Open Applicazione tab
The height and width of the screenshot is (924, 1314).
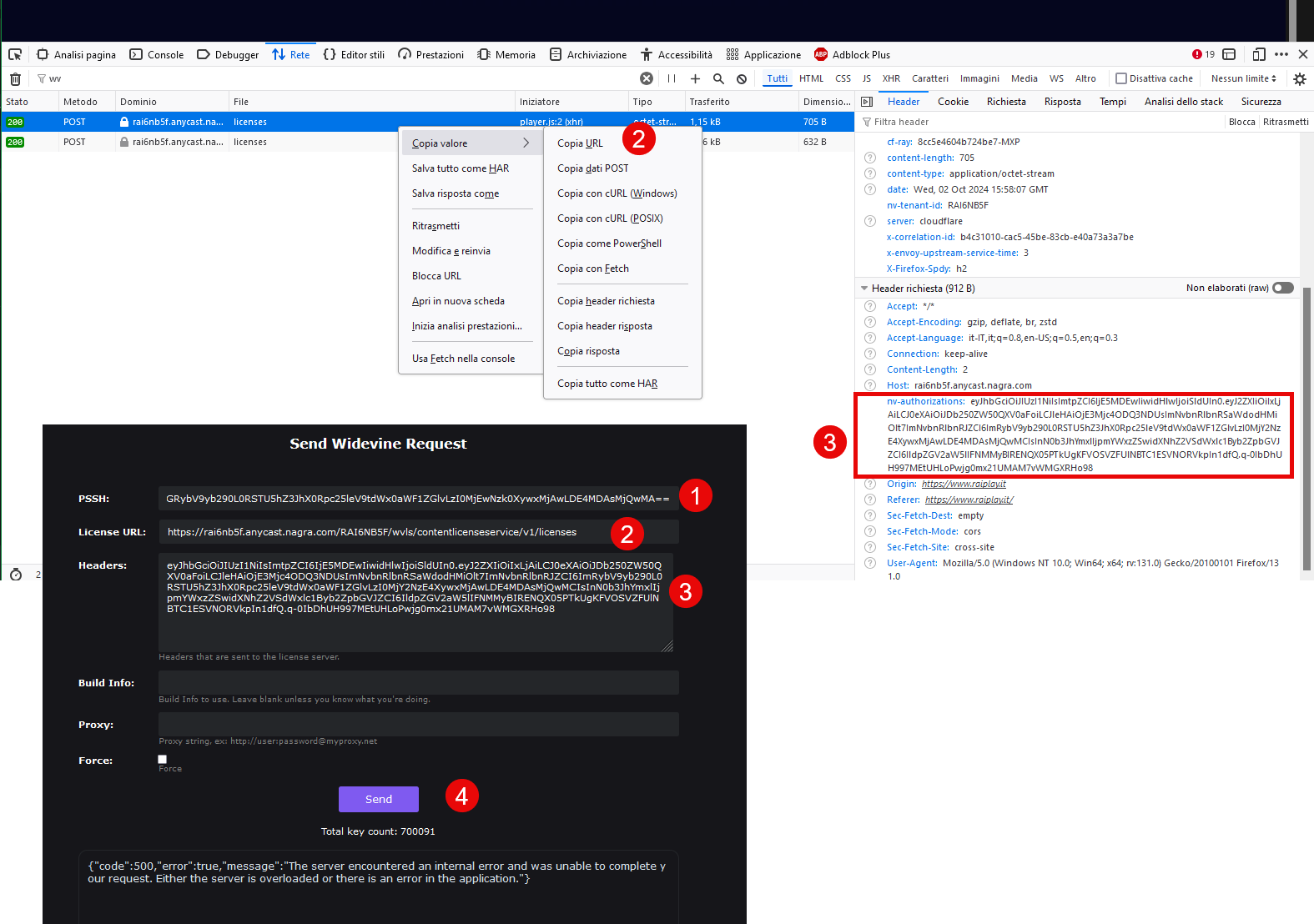point(763,55)
